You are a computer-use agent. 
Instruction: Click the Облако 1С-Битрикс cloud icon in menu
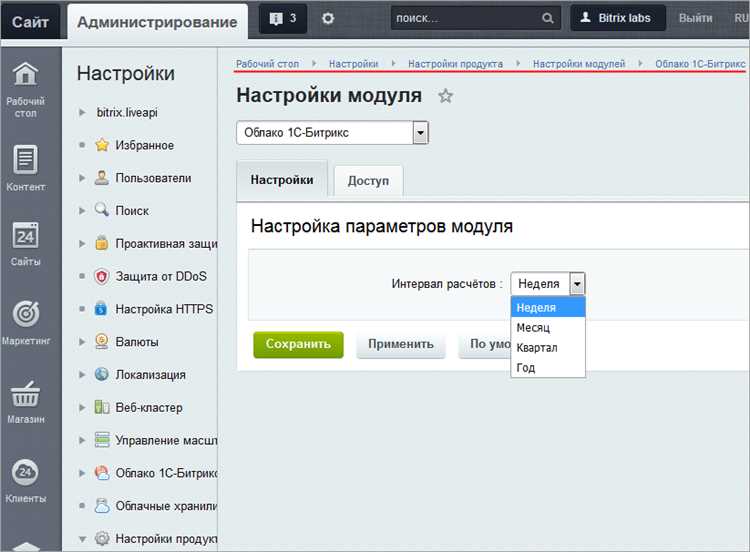pos(101,473)
